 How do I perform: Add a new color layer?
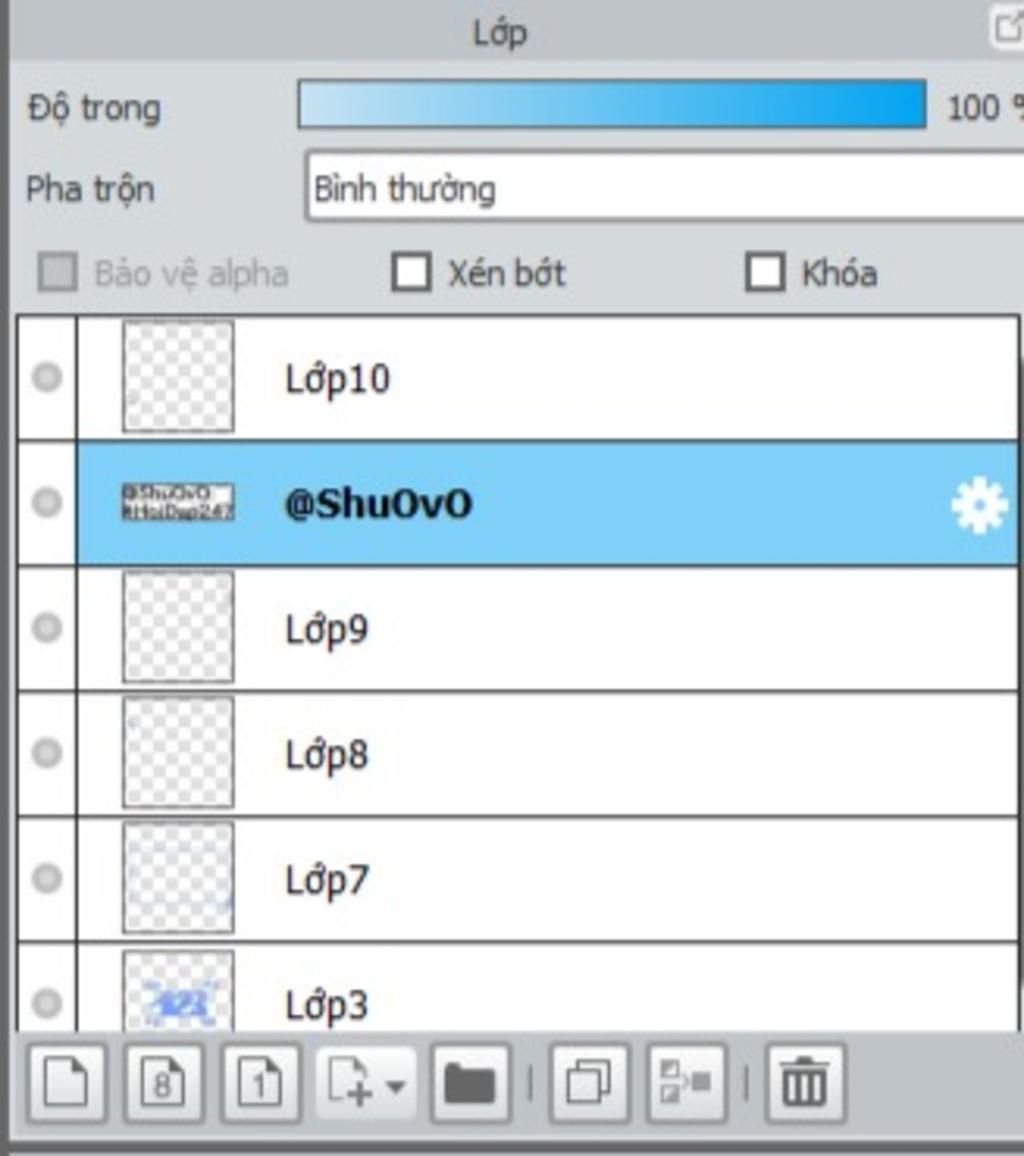[x=67, y=1084]
